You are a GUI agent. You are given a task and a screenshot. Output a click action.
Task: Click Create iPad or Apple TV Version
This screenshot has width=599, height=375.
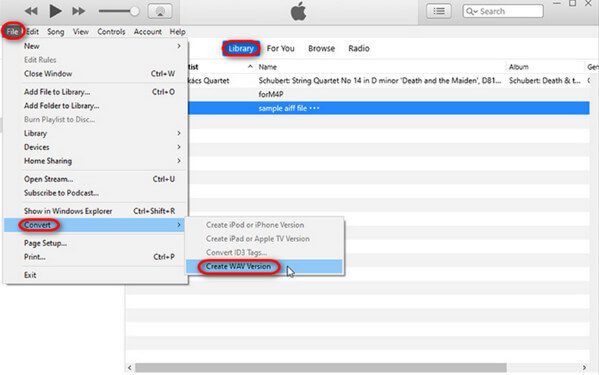tap(264, 239)
